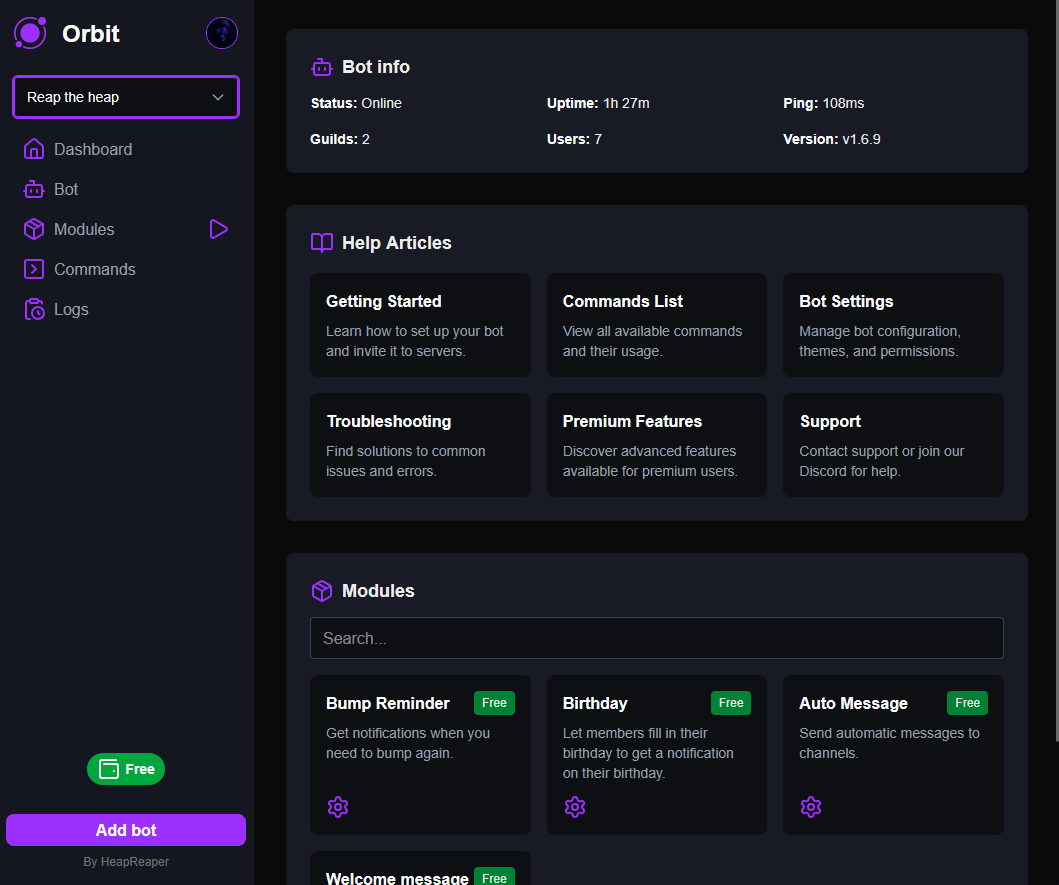Open Bump Reminder settings gear

click(338, 807)
